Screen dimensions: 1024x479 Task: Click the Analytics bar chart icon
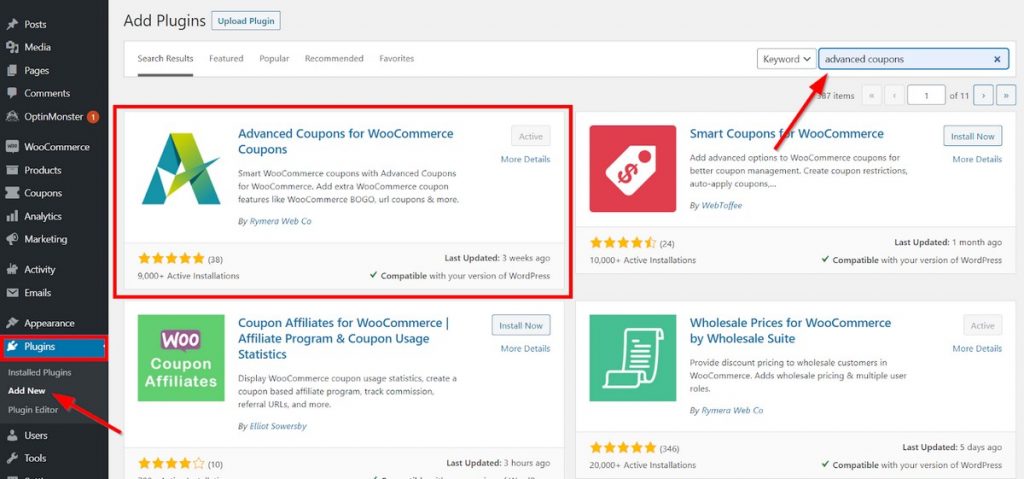[x=12, y=216]
